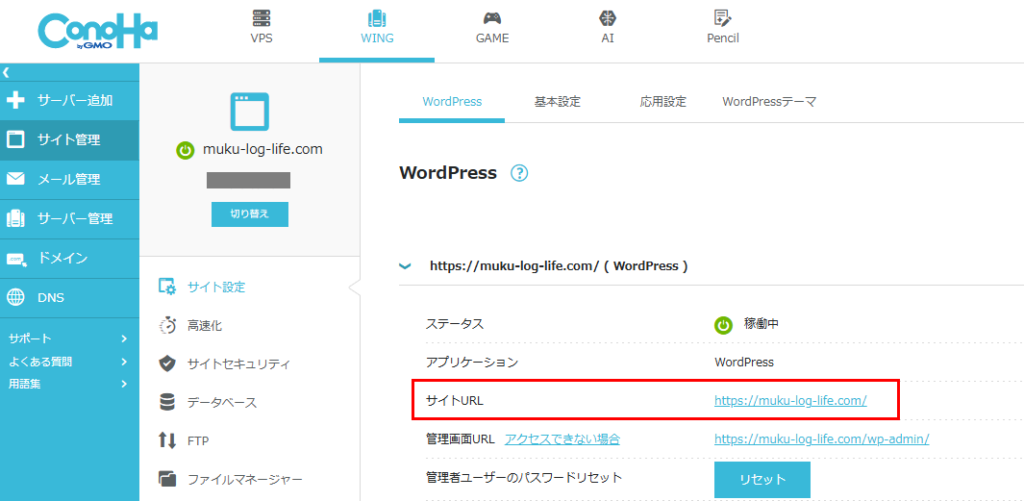Expand the サポート submenu
This screenshot has height=501, width=1024.
pyautogui.click(x=67, y=338)
